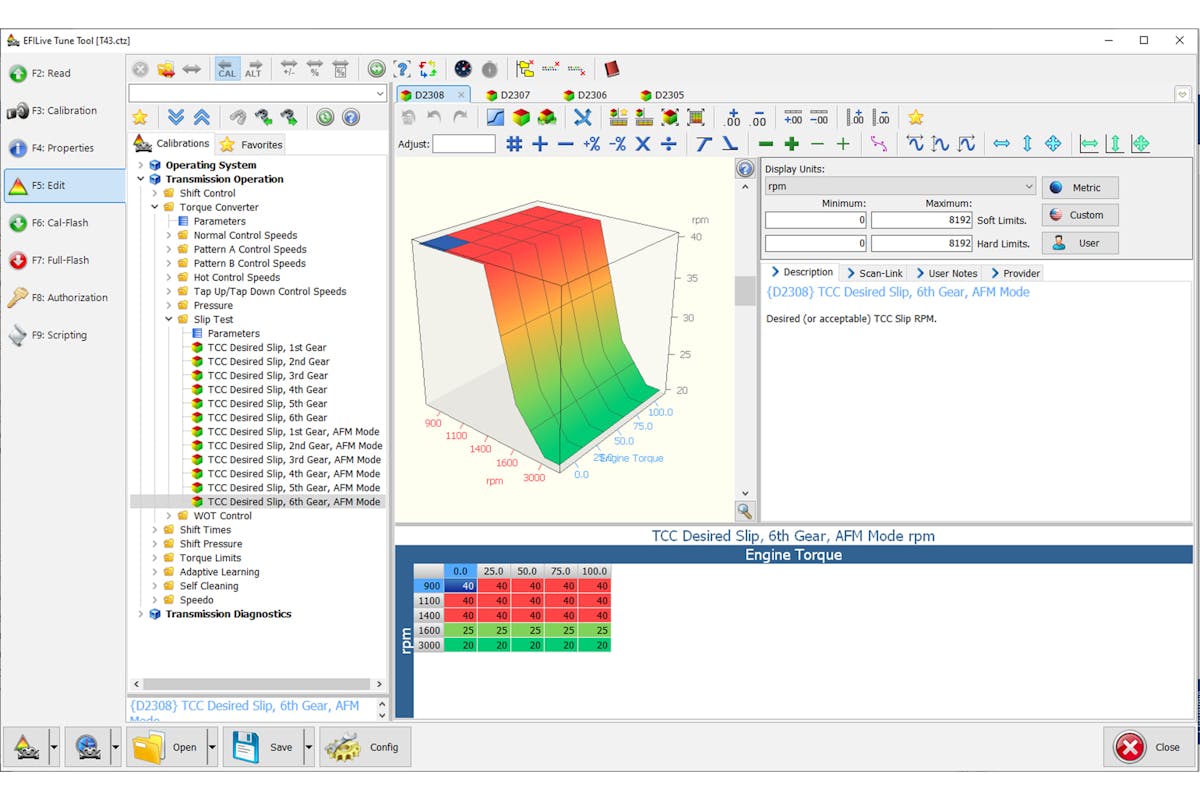Click the gauge dashboard icon in toolbar
Screen dimensions: 1200x800
coord(462,69)
